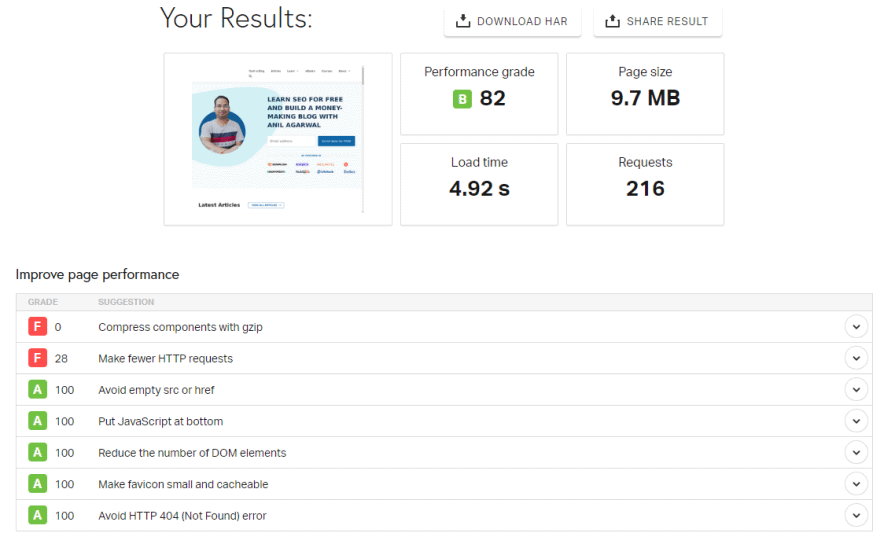The width and height of the screenshot is (884, 544).
Task: Expand Reduce the number of DOM elements chevron
Action: tap(855, 453)
